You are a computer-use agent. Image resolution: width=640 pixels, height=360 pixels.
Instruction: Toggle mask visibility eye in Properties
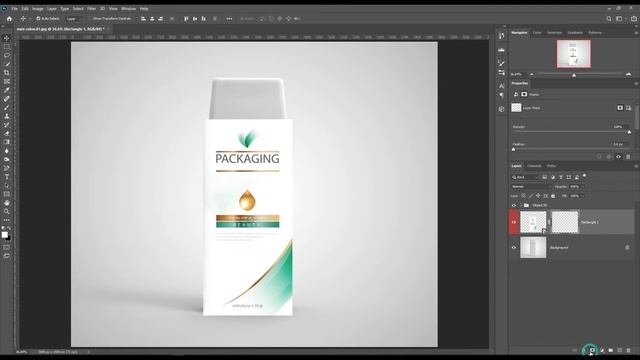click(618, 157)
